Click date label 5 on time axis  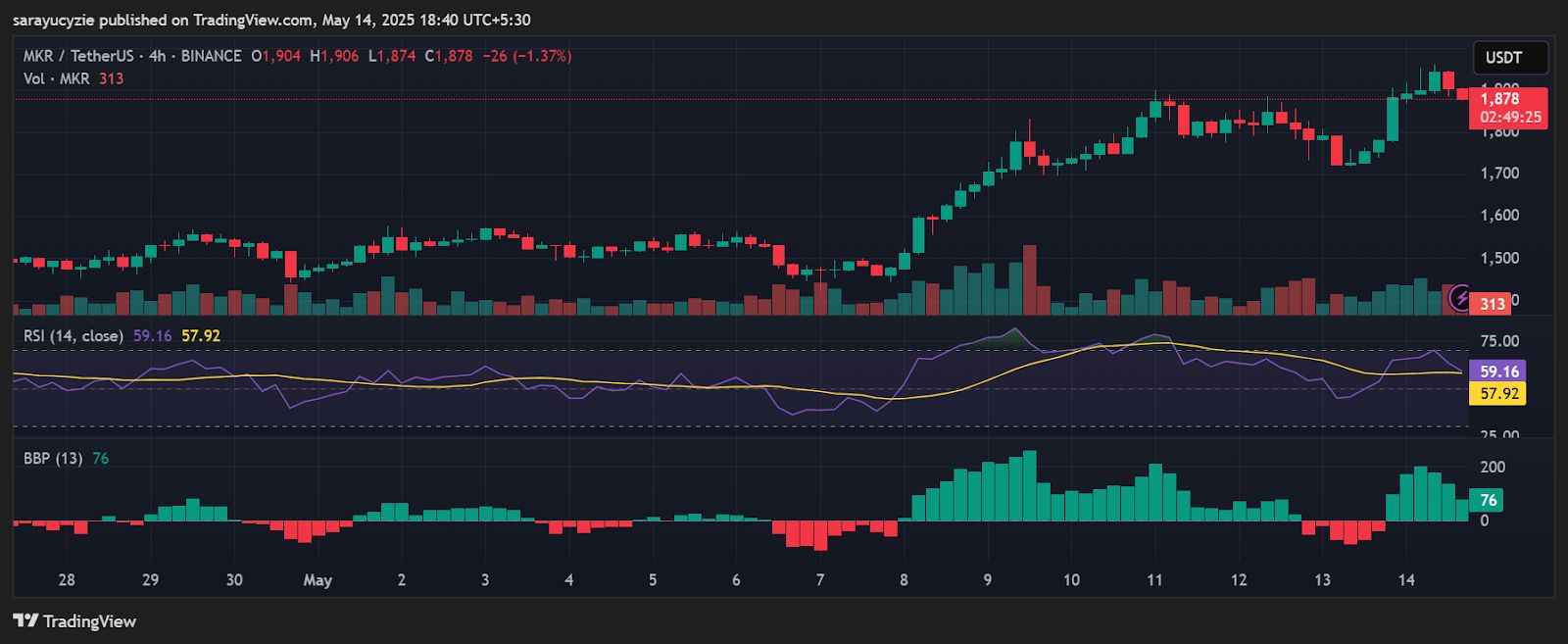653,579
